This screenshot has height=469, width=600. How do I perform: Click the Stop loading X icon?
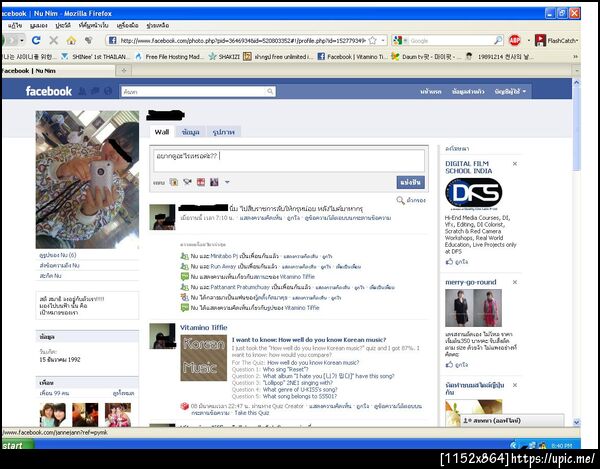pos(54,40)
